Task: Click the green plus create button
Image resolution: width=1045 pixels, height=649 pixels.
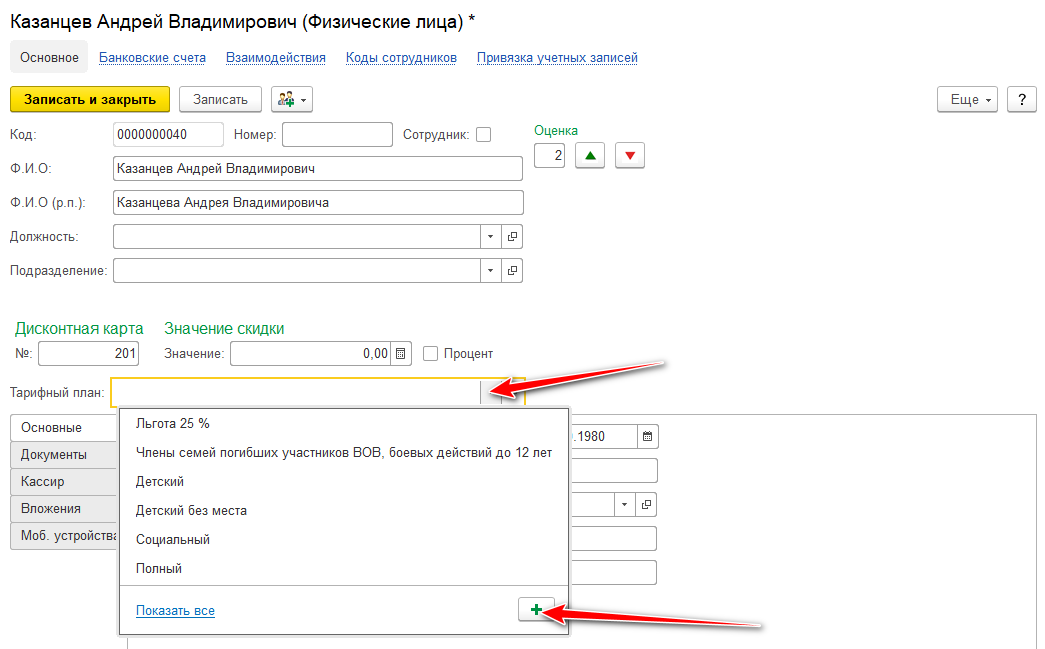Action: 536,610
